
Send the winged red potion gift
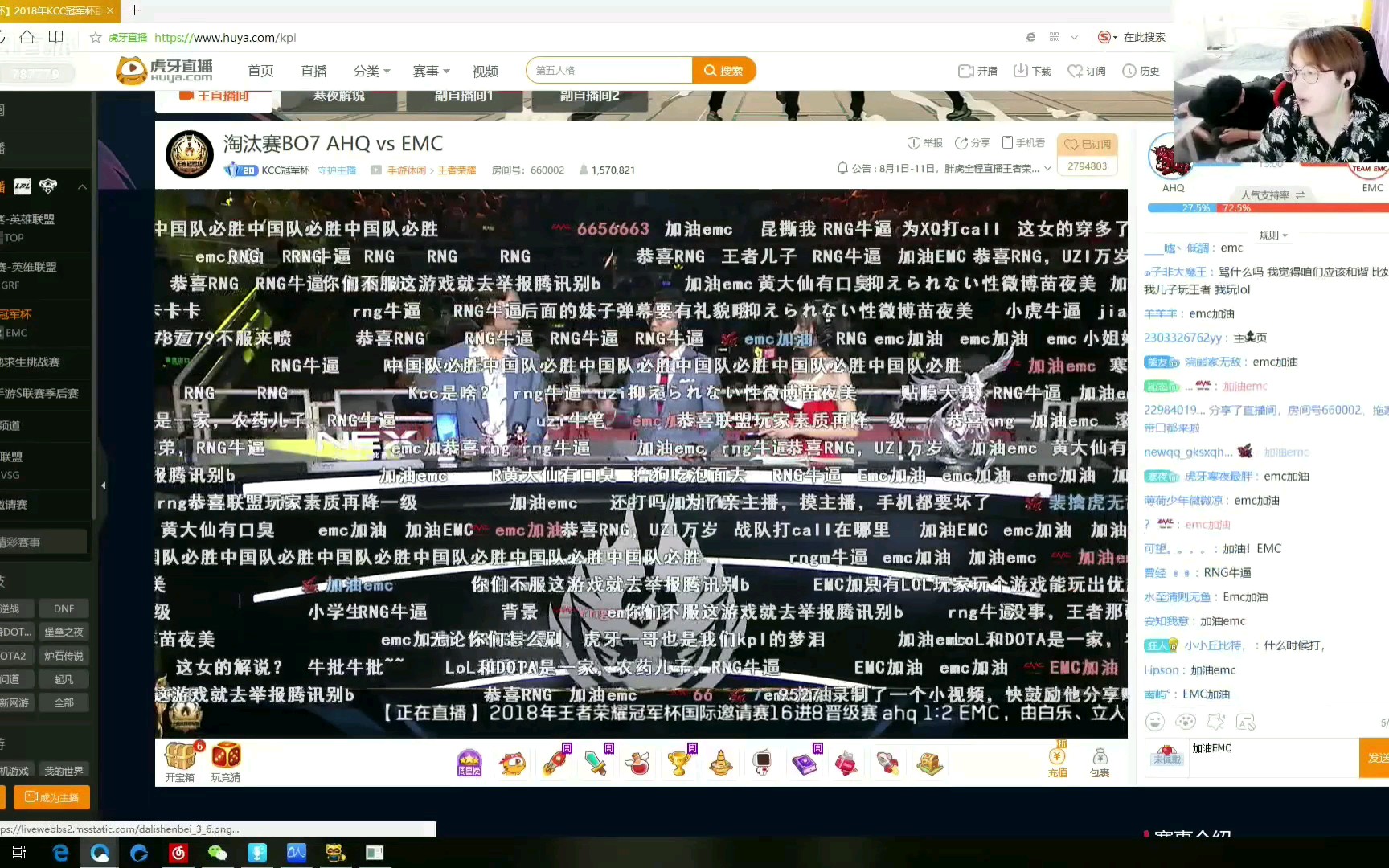pos(638,763)
